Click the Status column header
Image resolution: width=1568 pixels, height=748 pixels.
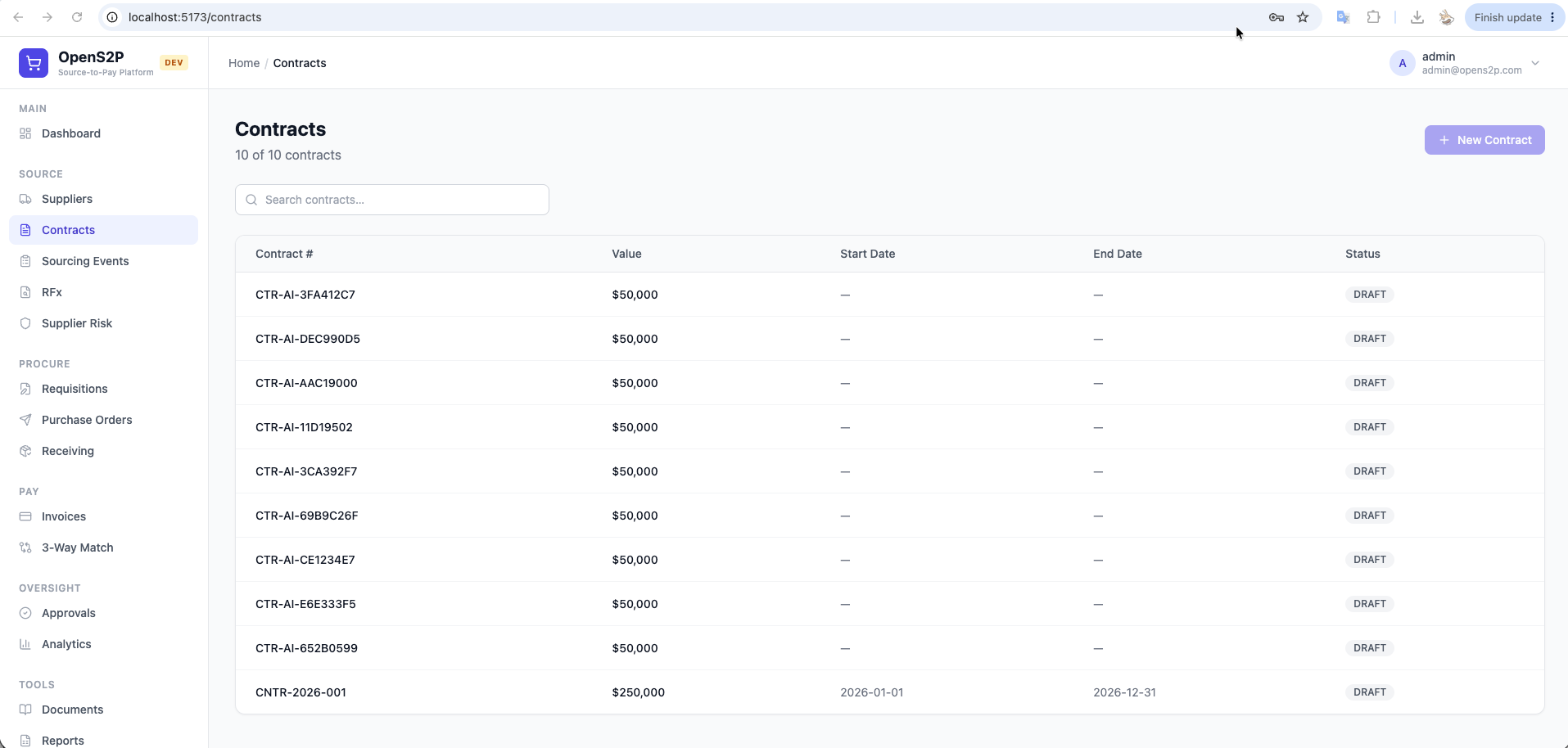(x=1362, y=254)
